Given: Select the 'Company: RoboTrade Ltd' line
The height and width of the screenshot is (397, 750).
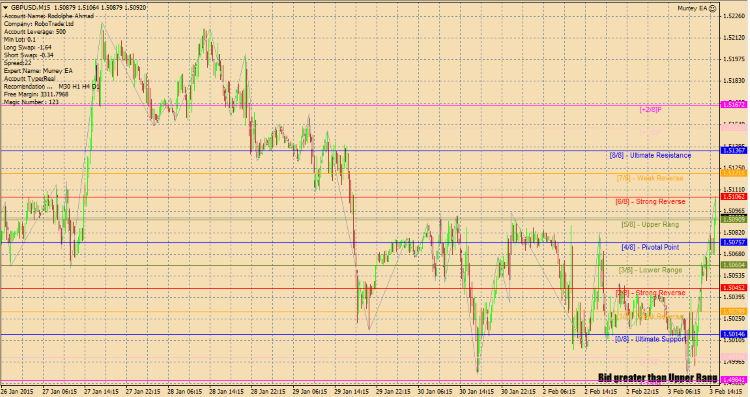Looking at the screenshot, I should point(39,23).
